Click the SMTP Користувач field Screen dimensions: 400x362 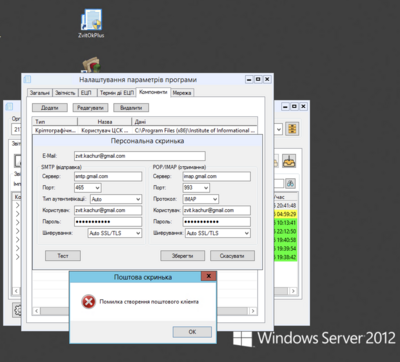click(108, 210)
